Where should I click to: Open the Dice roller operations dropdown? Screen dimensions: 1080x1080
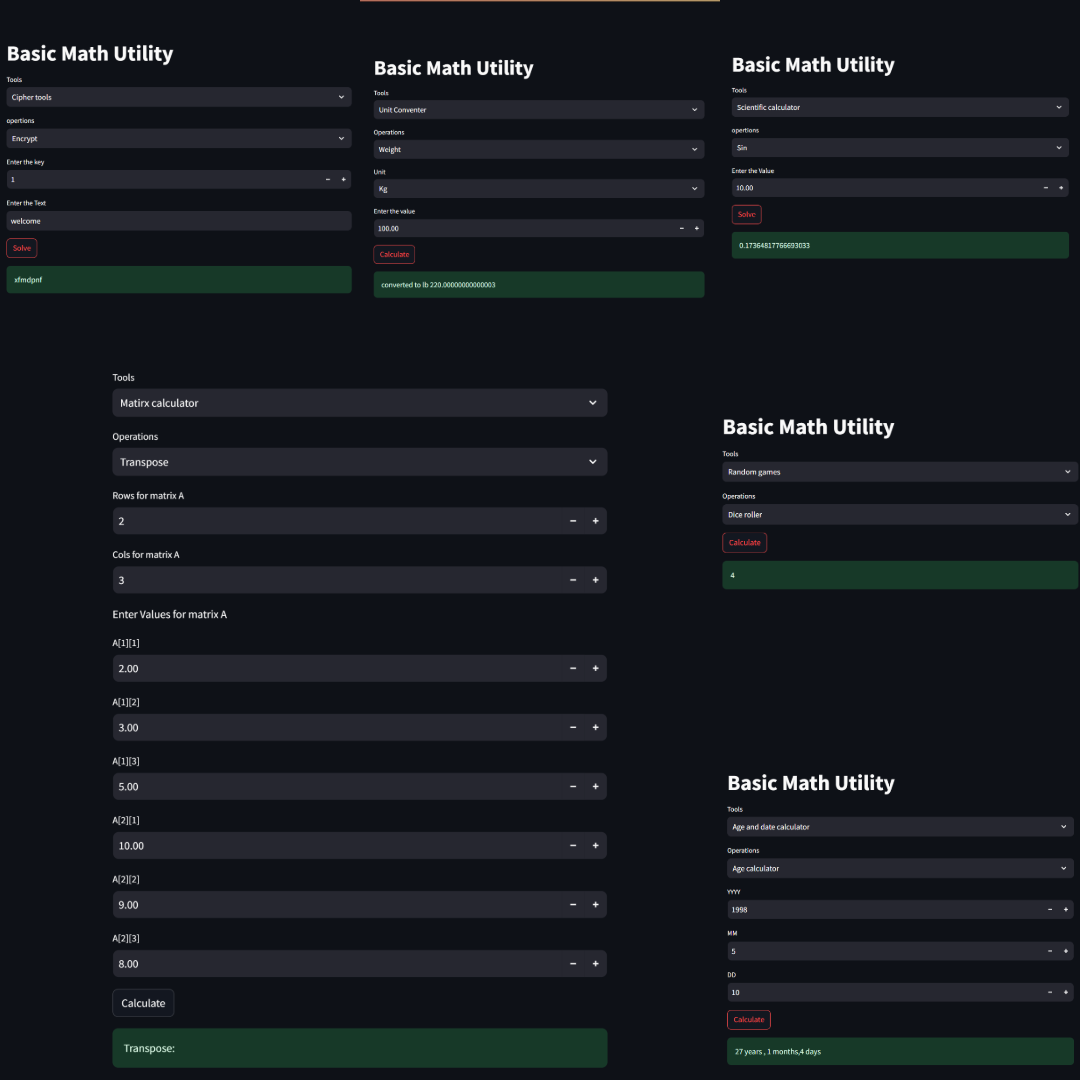900,515
